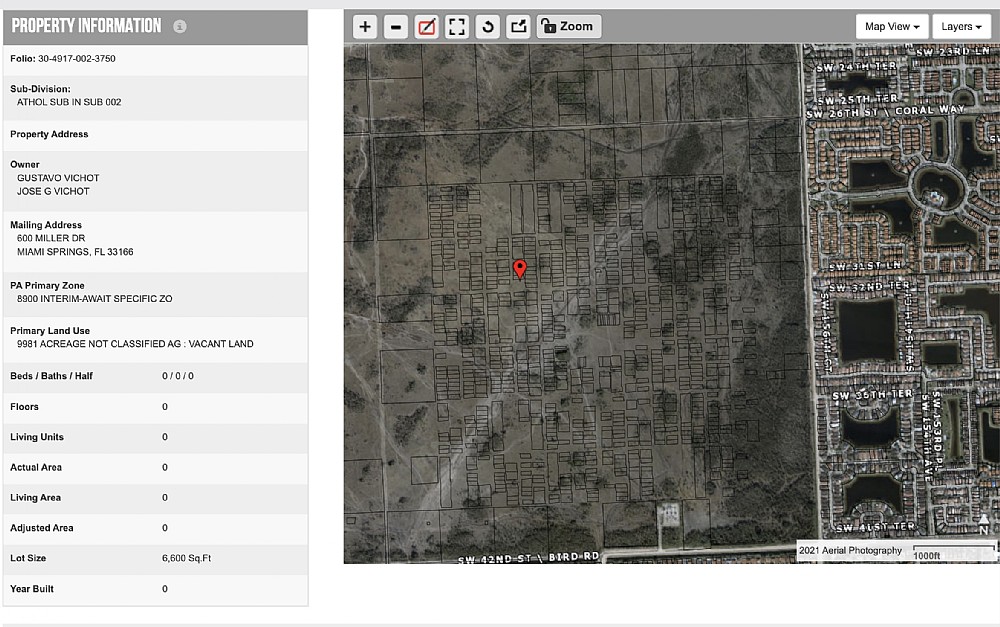Click the reset map rotate icon

point(488,27)
